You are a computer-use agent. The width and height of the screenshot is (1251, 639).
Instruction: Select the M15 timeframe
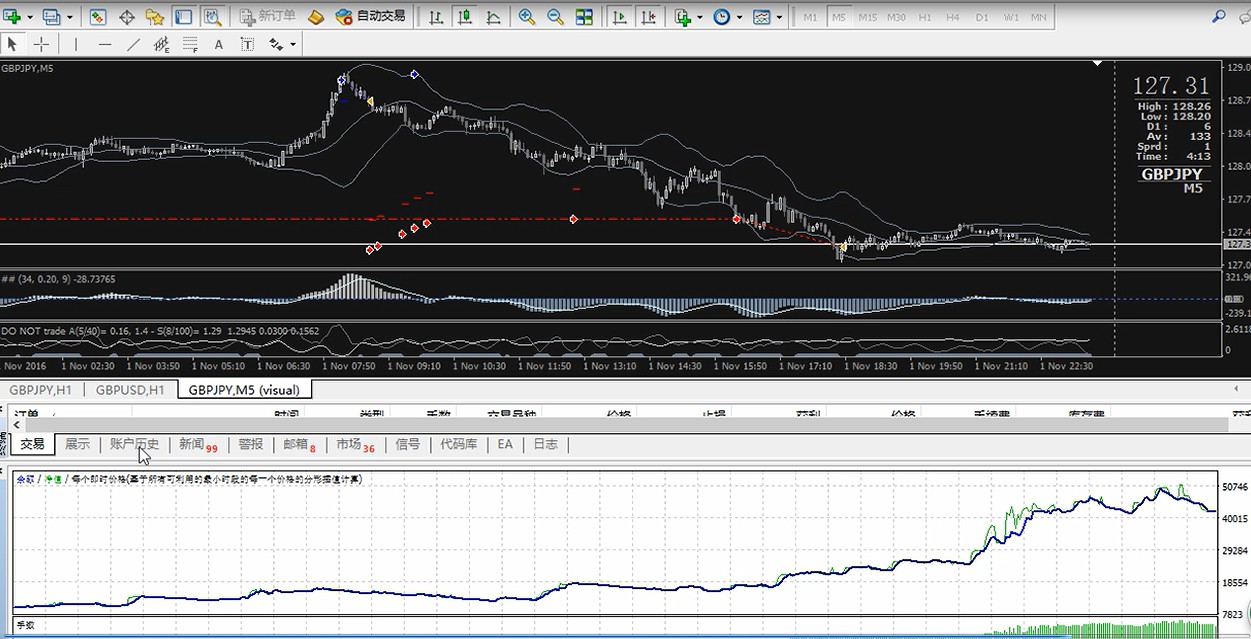pyautogui.click(x=867, y=17)
